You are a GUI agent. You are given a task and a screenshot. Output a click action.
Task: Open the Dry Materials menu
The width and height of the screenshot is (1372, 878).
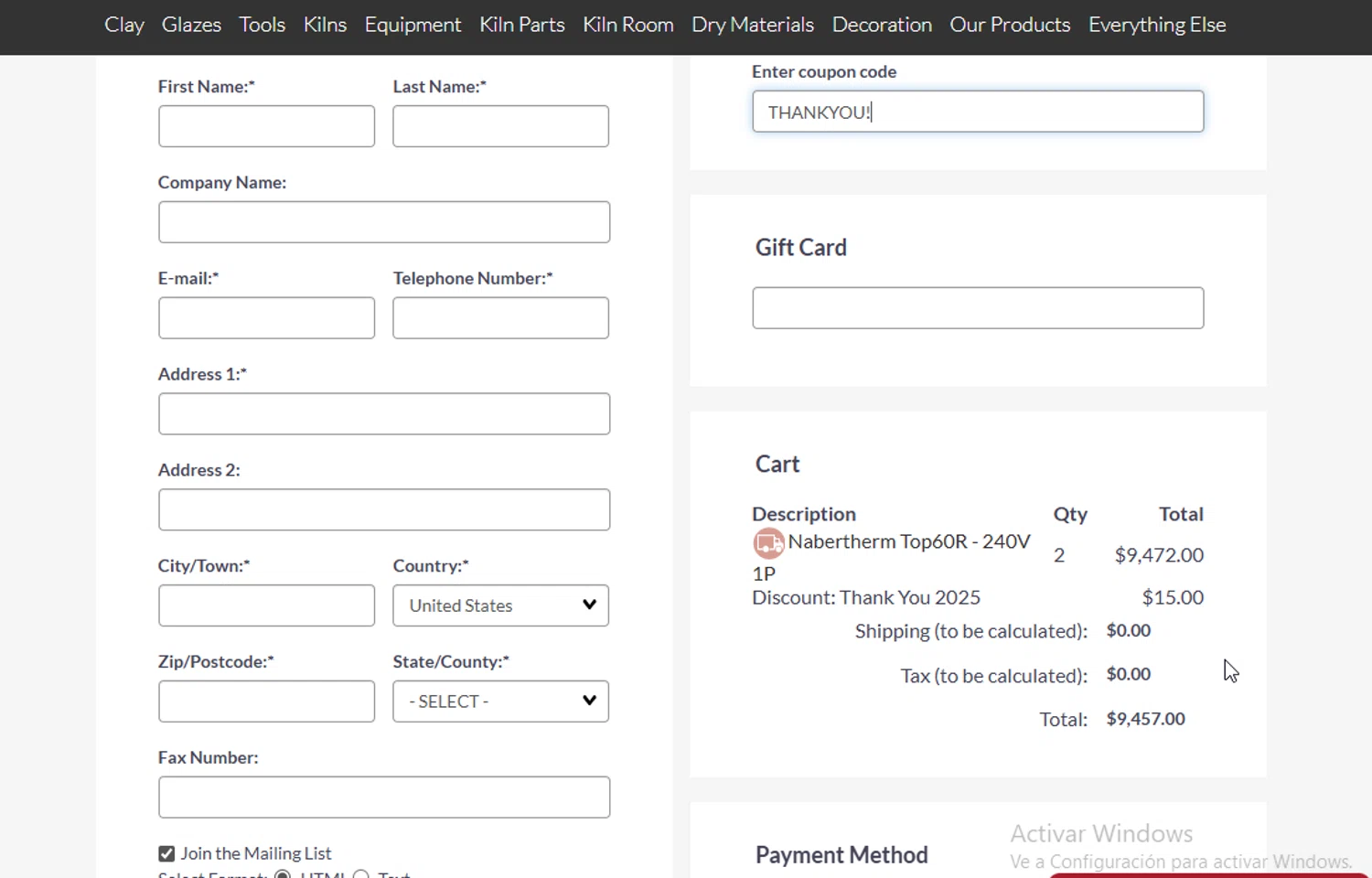(753, 25)
